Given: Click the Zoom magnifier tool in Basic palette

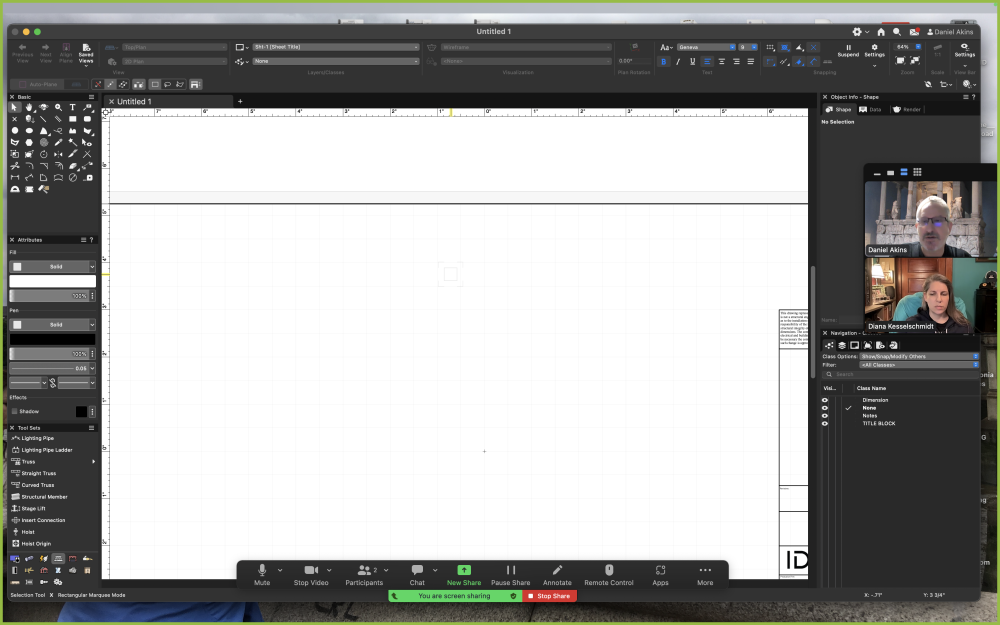Looking at the screenshot, I should (58, 107).
